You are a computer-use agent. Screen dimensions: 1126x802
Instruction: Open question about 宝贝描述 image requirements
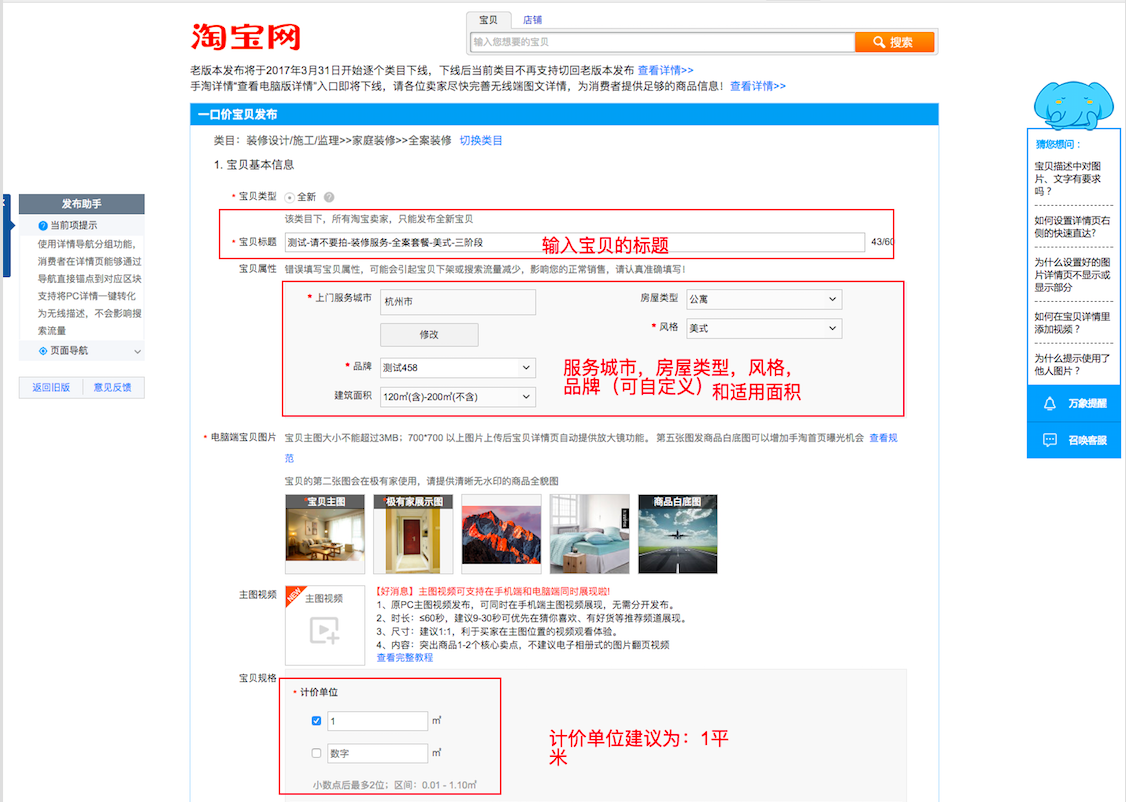[x=1067, y=179]
